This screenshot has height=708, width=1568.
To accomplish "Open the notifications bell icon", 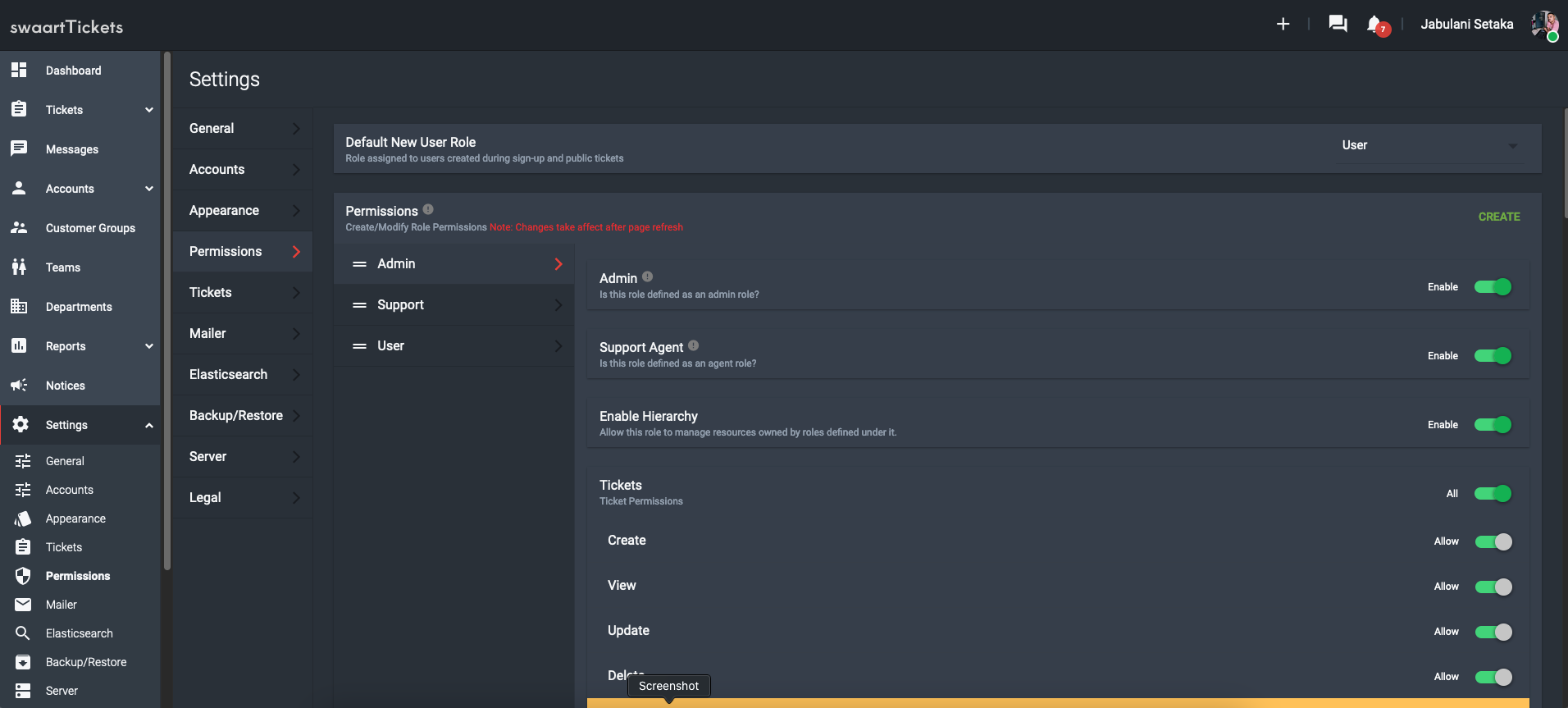I will (1374, 25).
